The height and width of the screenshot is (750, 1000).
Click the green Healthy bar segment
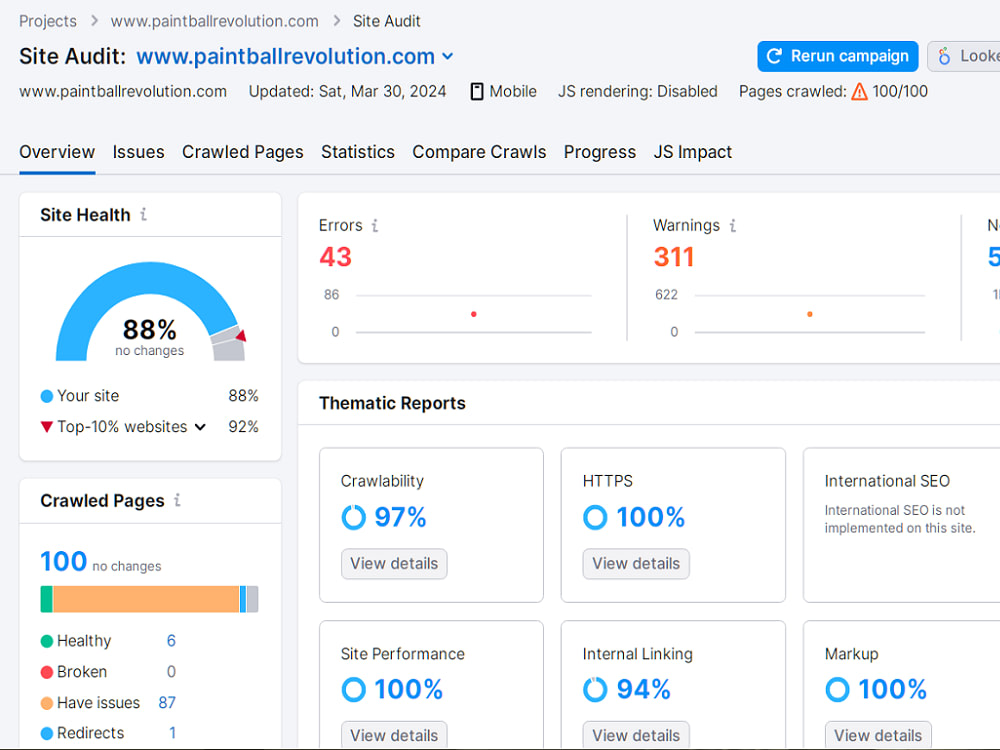pos(47,599)
